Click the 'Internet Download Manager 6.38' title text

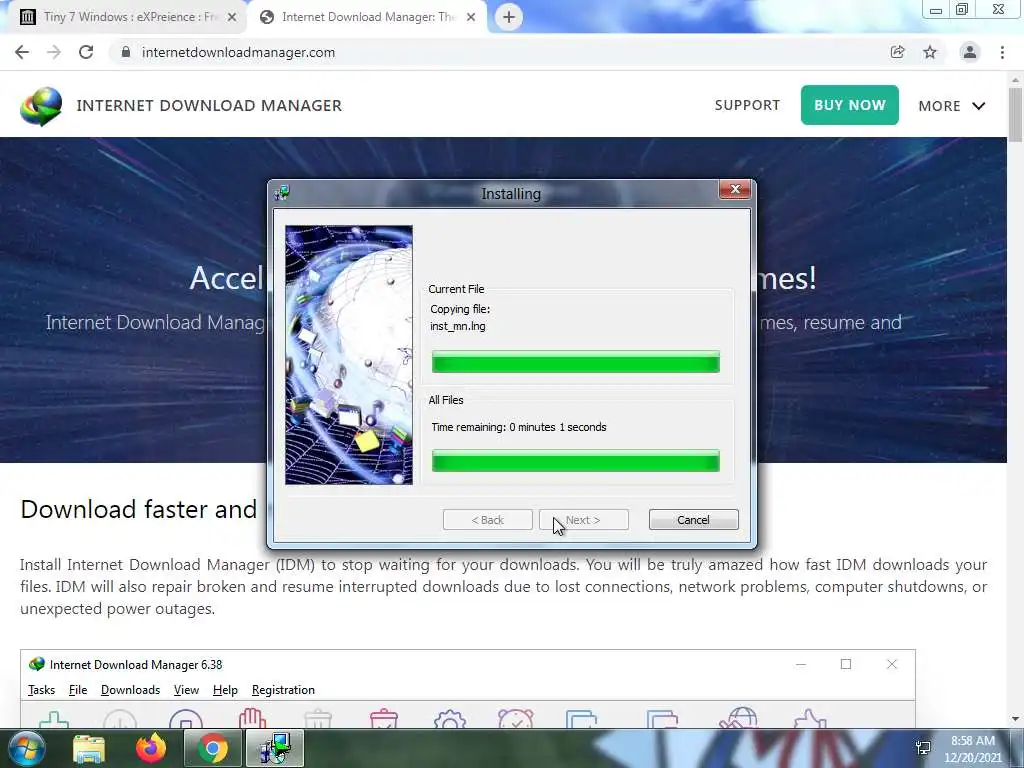[x=136, y=665]
